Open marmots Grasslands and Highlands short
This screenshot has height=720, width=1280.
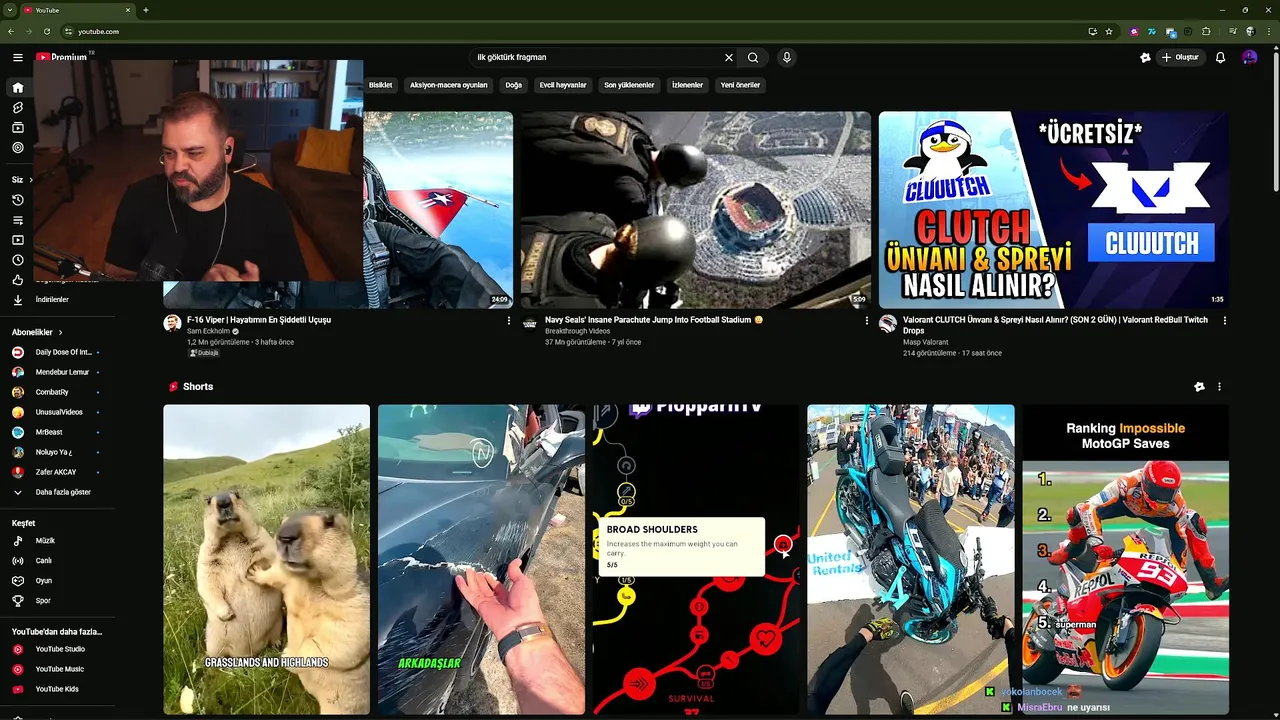[x=266, y=559]
